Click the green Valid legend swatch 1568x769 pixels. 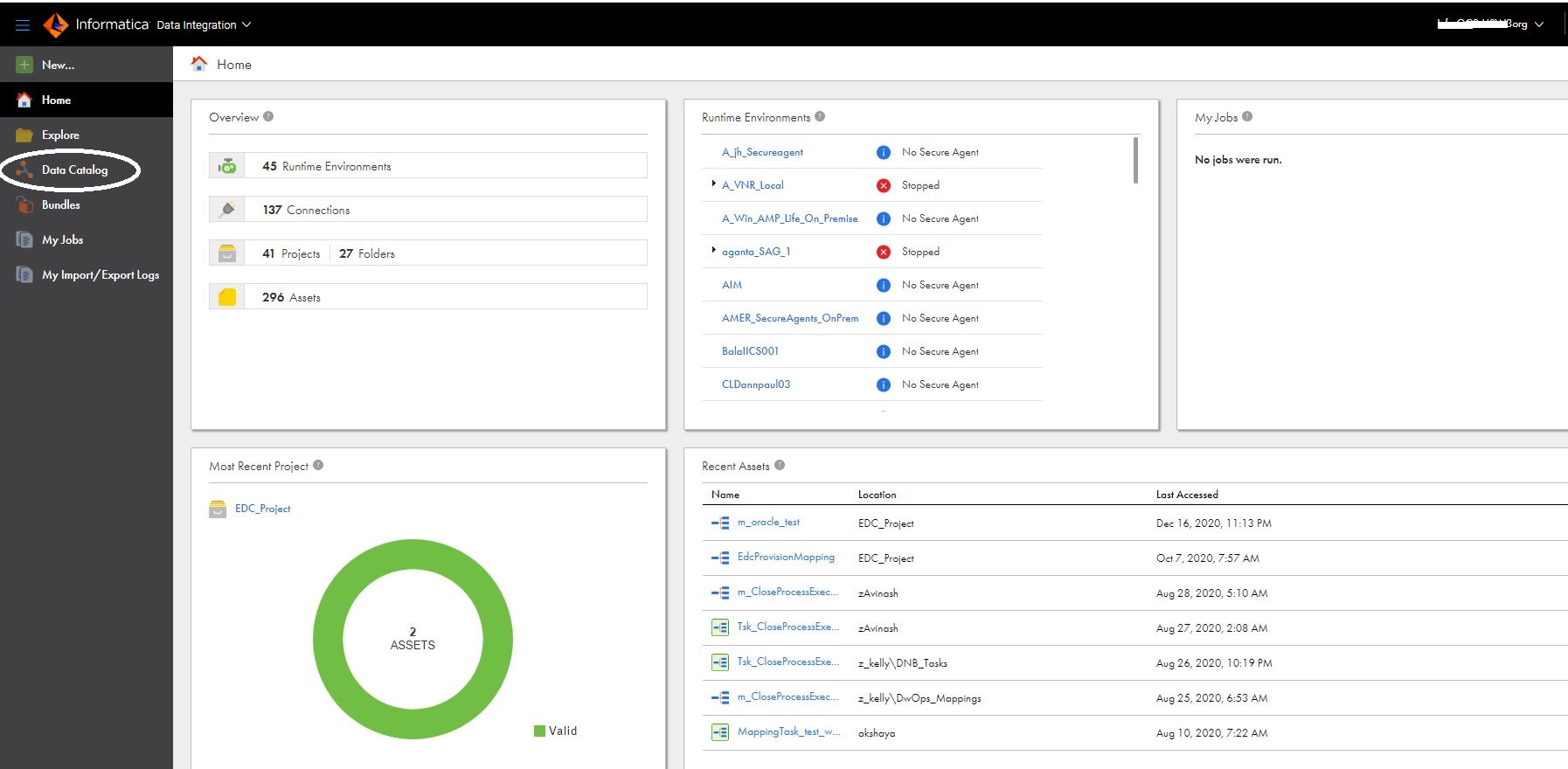tap(539, 731)
